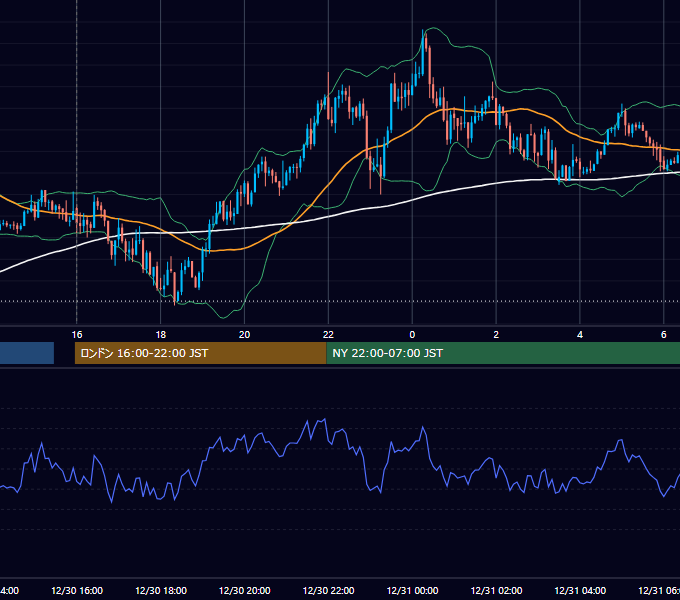This screenshot has height=600, width=680.
Task: Click hour label 4 on price chart axis
Action: pos(580,334)
